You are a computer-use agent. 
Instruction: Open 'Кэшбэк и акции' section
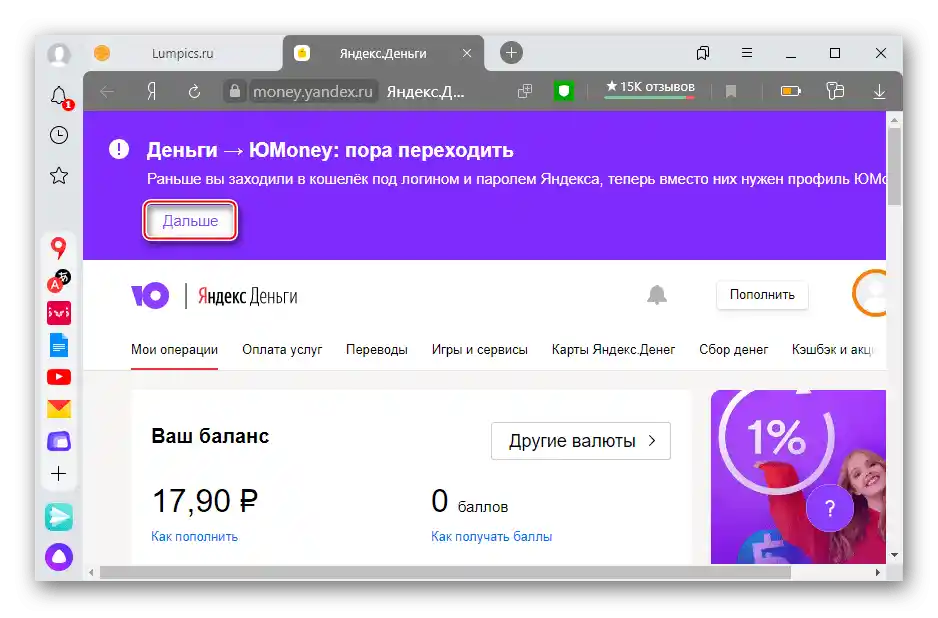833,349
